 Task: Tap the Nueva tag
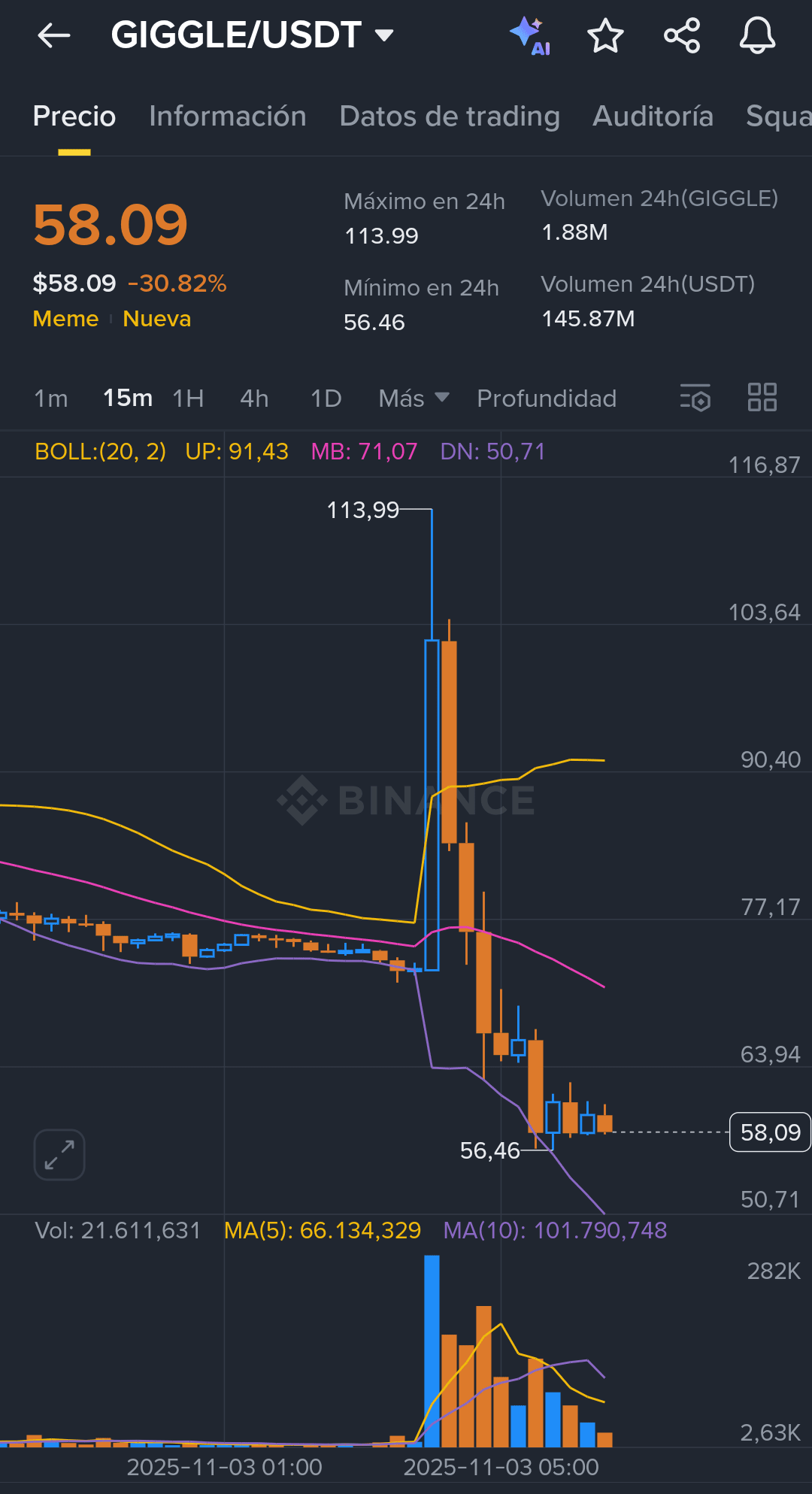click(x=157, y=319)
